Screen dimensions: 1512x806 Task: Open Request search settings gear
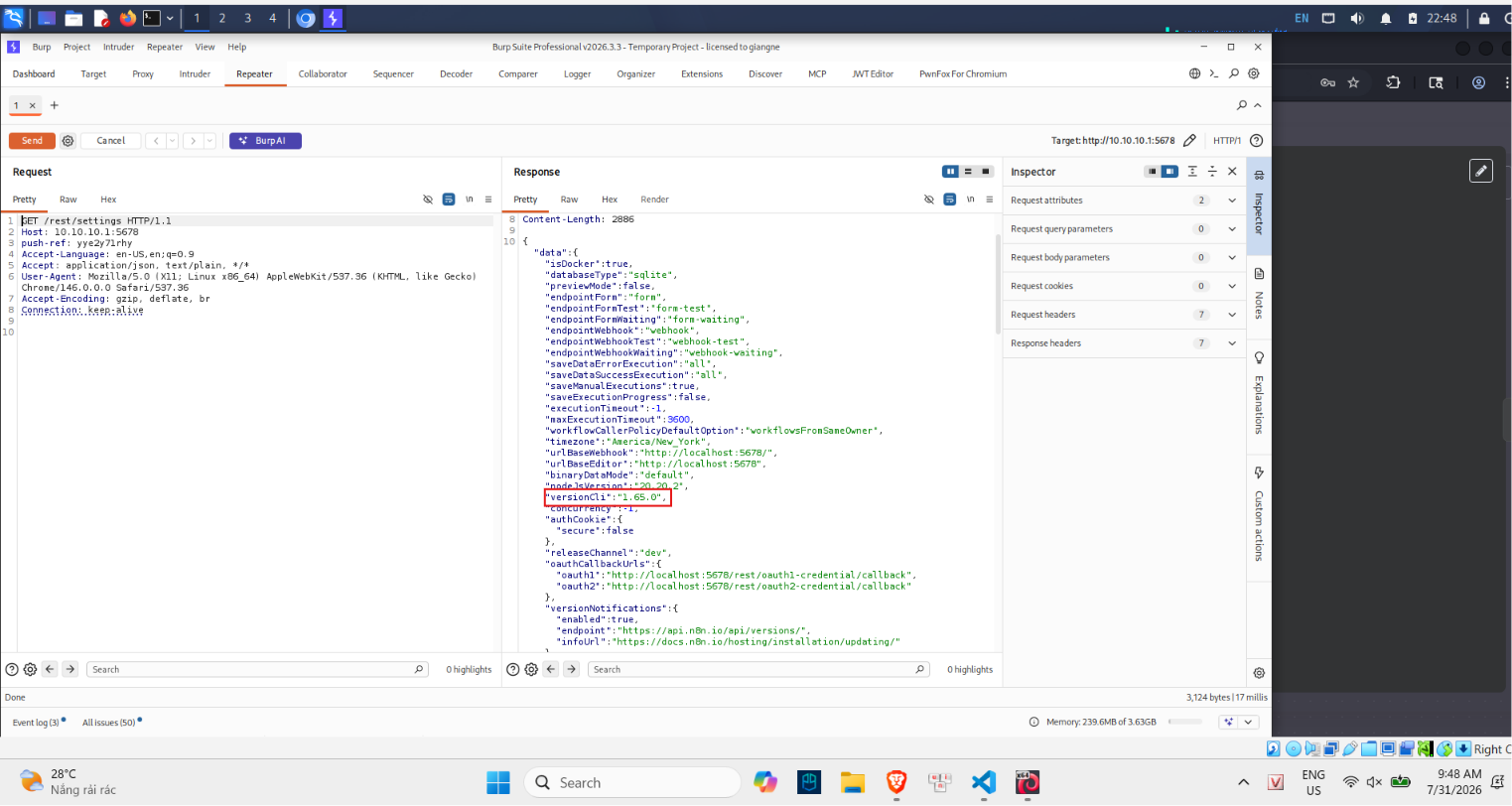pyautogui.click(x=30, y=670)
